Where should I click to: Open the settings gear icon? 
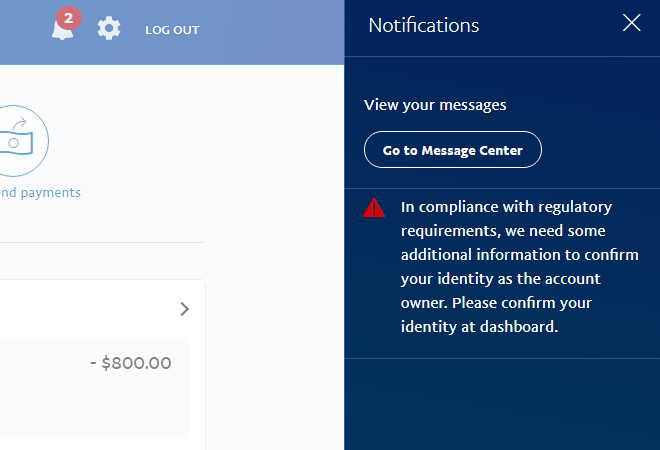tap(109, 28)
